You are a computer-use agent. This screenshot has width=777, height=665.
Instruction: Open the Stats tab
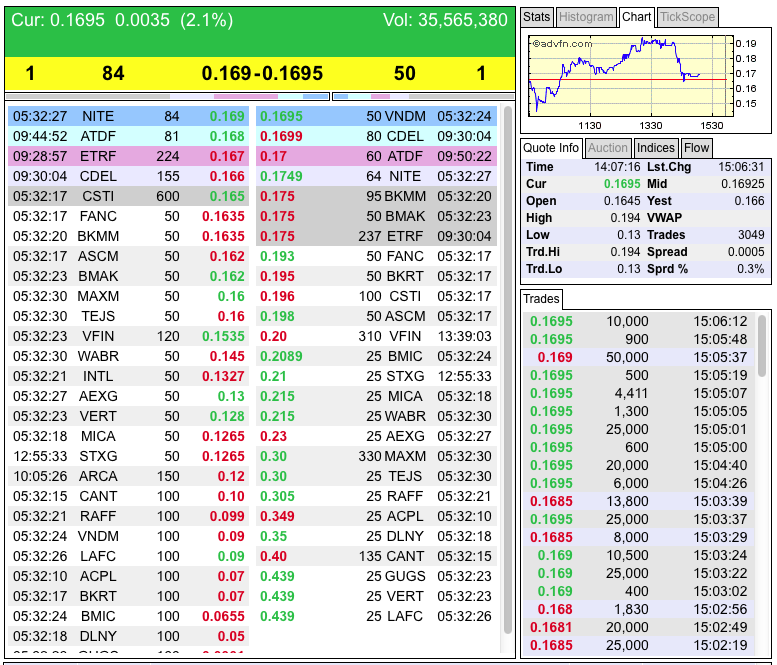pos(537,17)
